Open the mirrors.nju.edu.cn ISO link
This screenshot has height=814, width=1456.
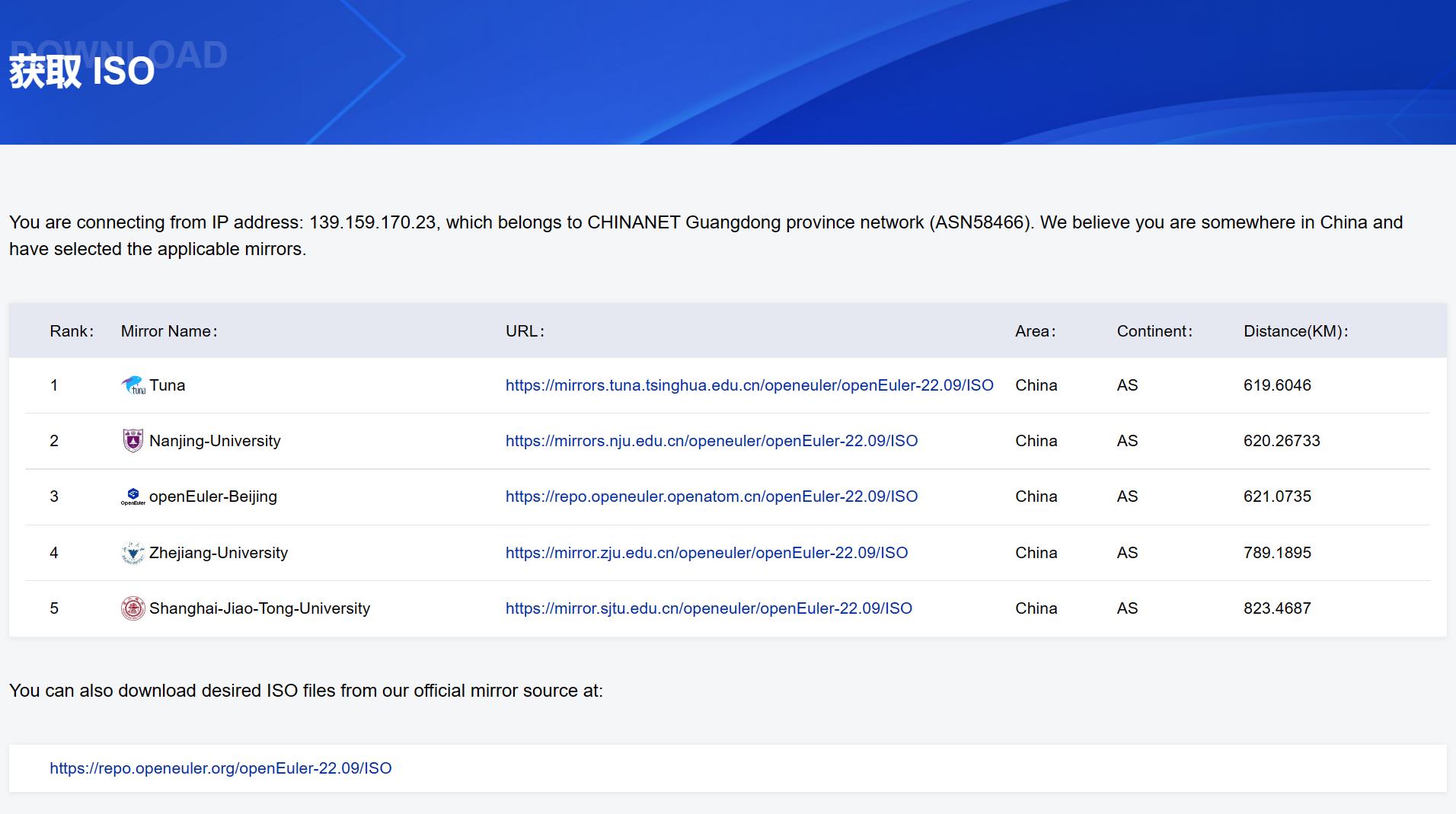pos(711,441)
